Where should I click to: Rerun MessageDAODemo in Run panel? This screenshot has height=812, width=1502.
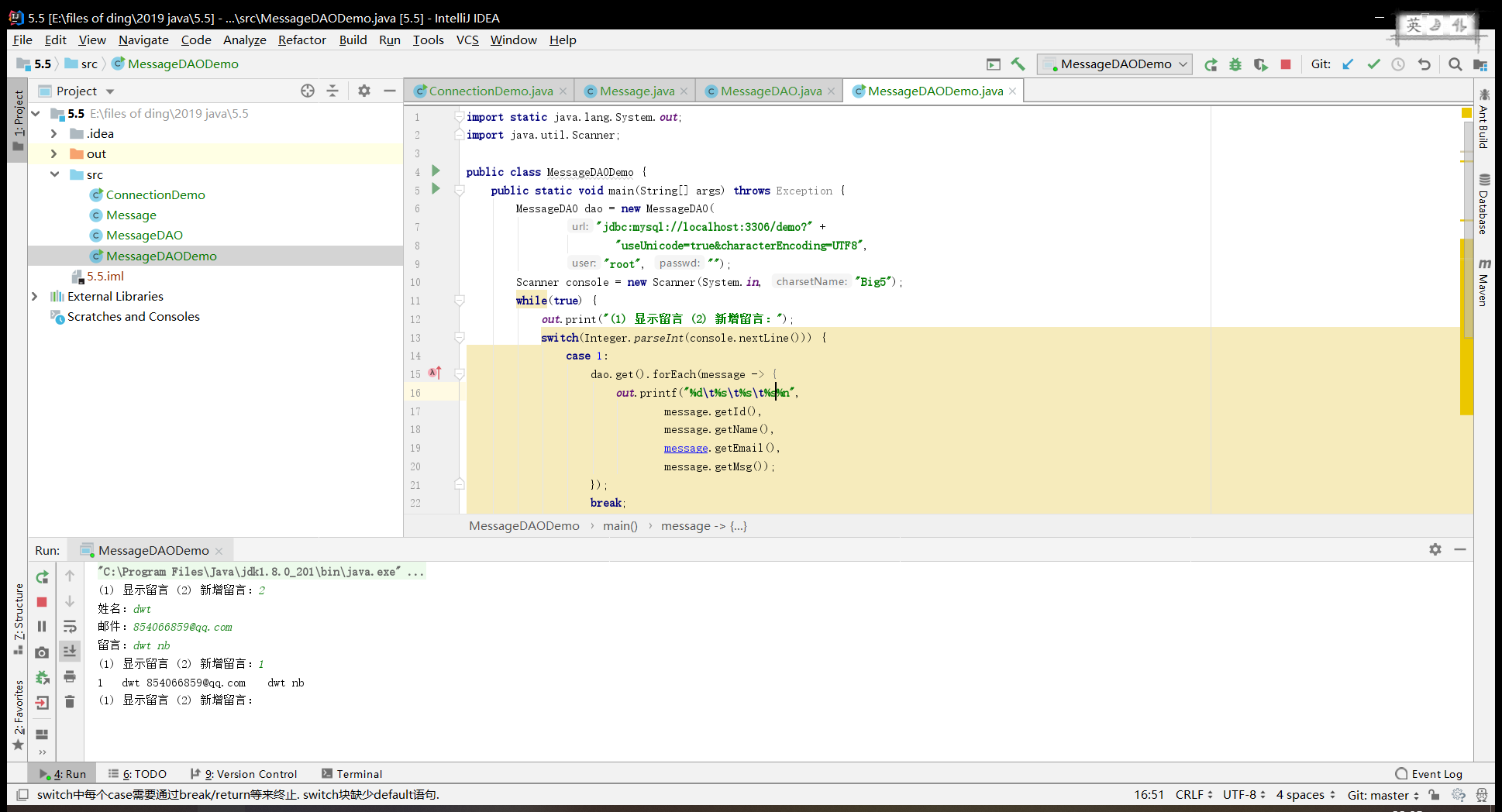[x=42, y=577]
